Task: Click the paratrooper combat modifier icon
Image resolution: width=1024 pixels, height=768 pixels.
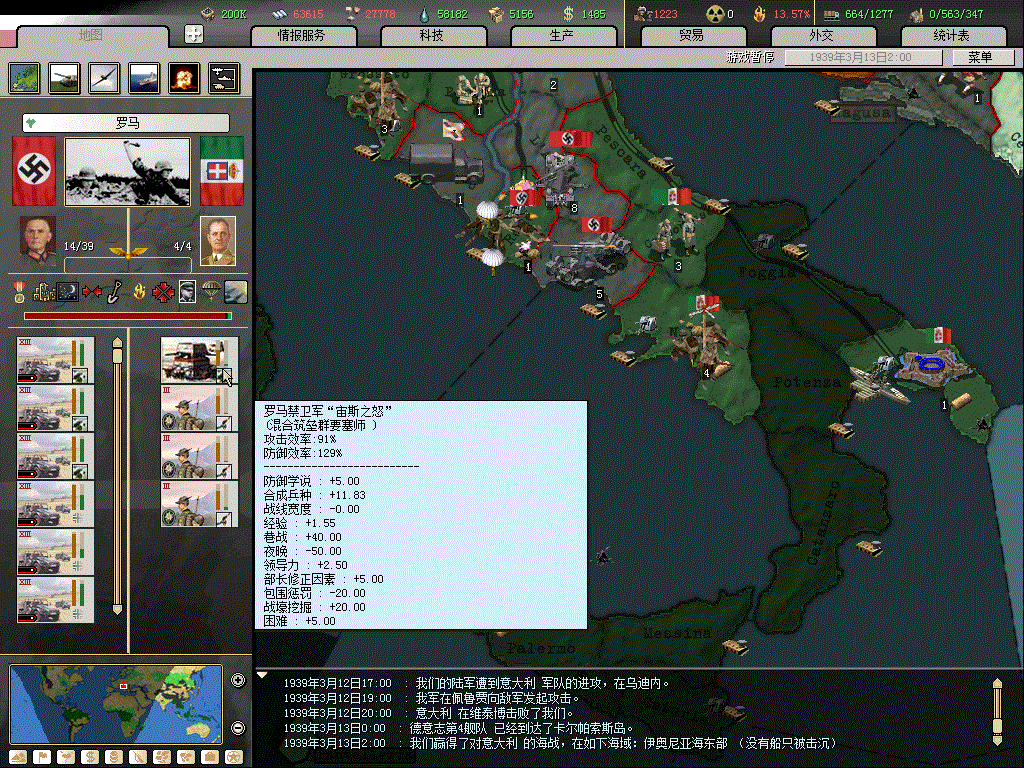Action: click(211, 292)
